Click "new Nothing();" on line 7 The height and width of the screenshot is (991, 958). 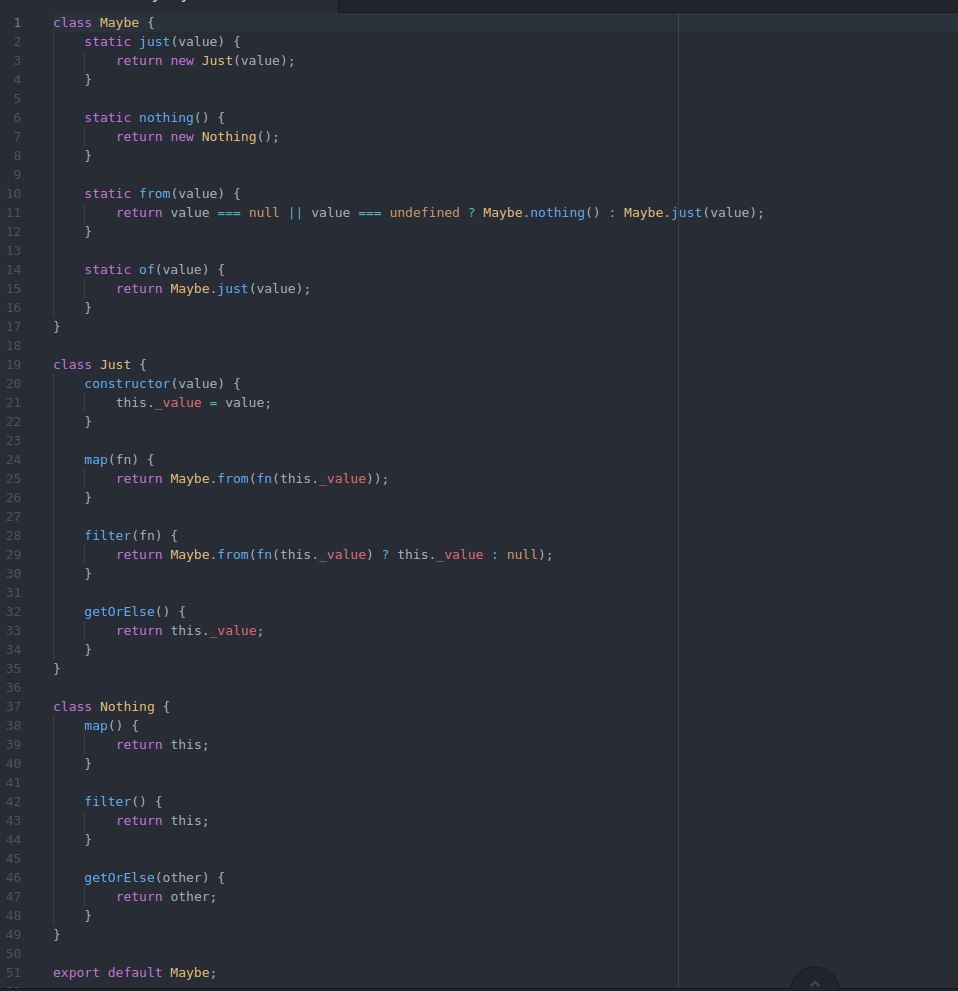point(224,137)
